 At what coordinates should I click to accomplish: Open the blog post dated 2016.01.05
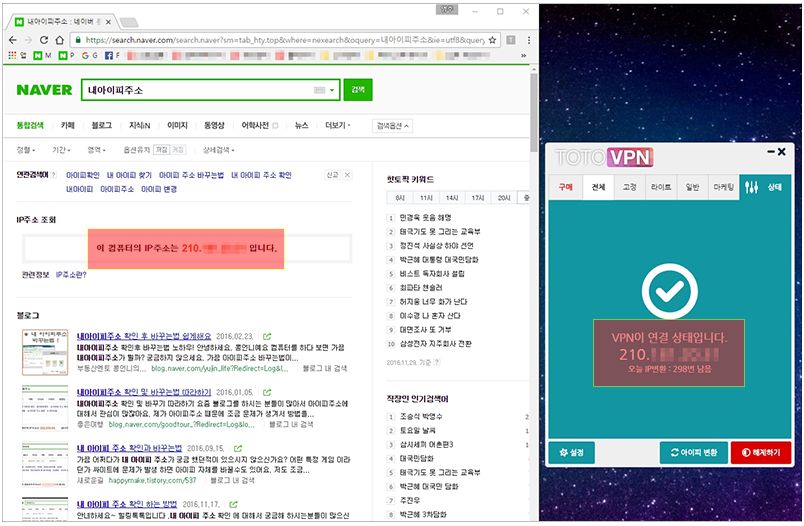(x=144, y=392)
